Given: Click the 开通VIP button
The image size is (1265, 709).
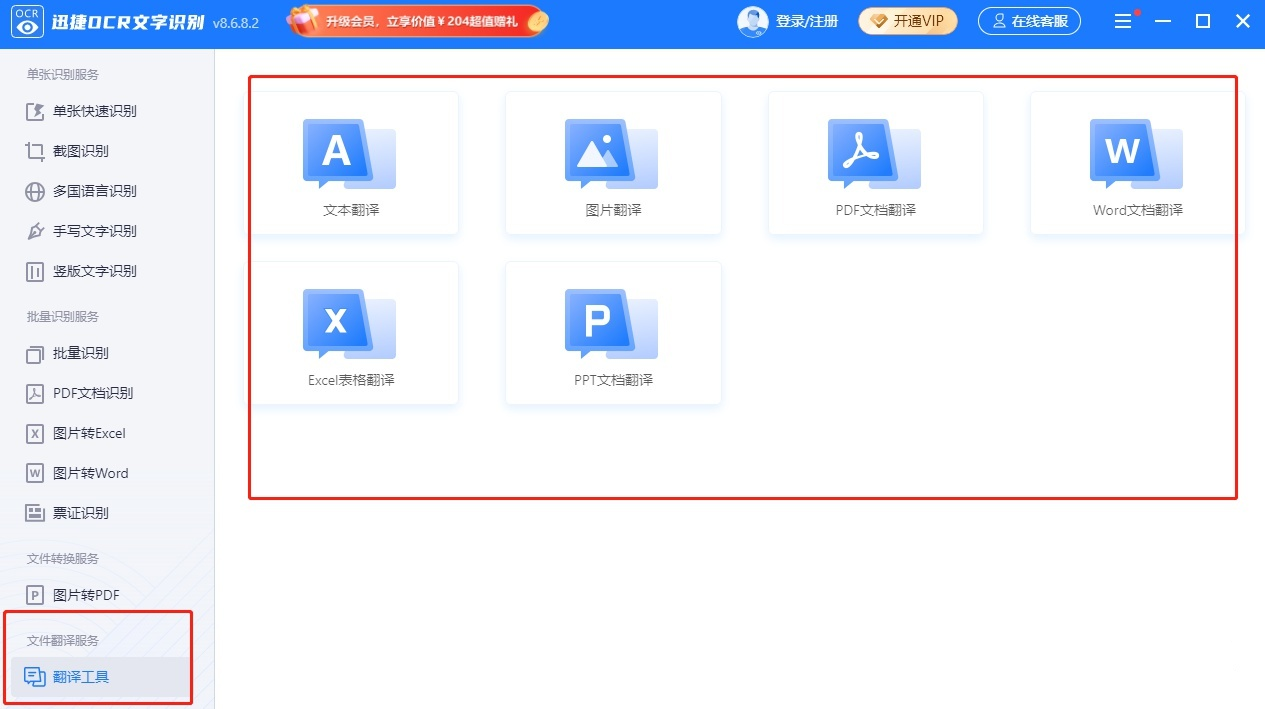Looking at the screenshot, I should (908, 21).
